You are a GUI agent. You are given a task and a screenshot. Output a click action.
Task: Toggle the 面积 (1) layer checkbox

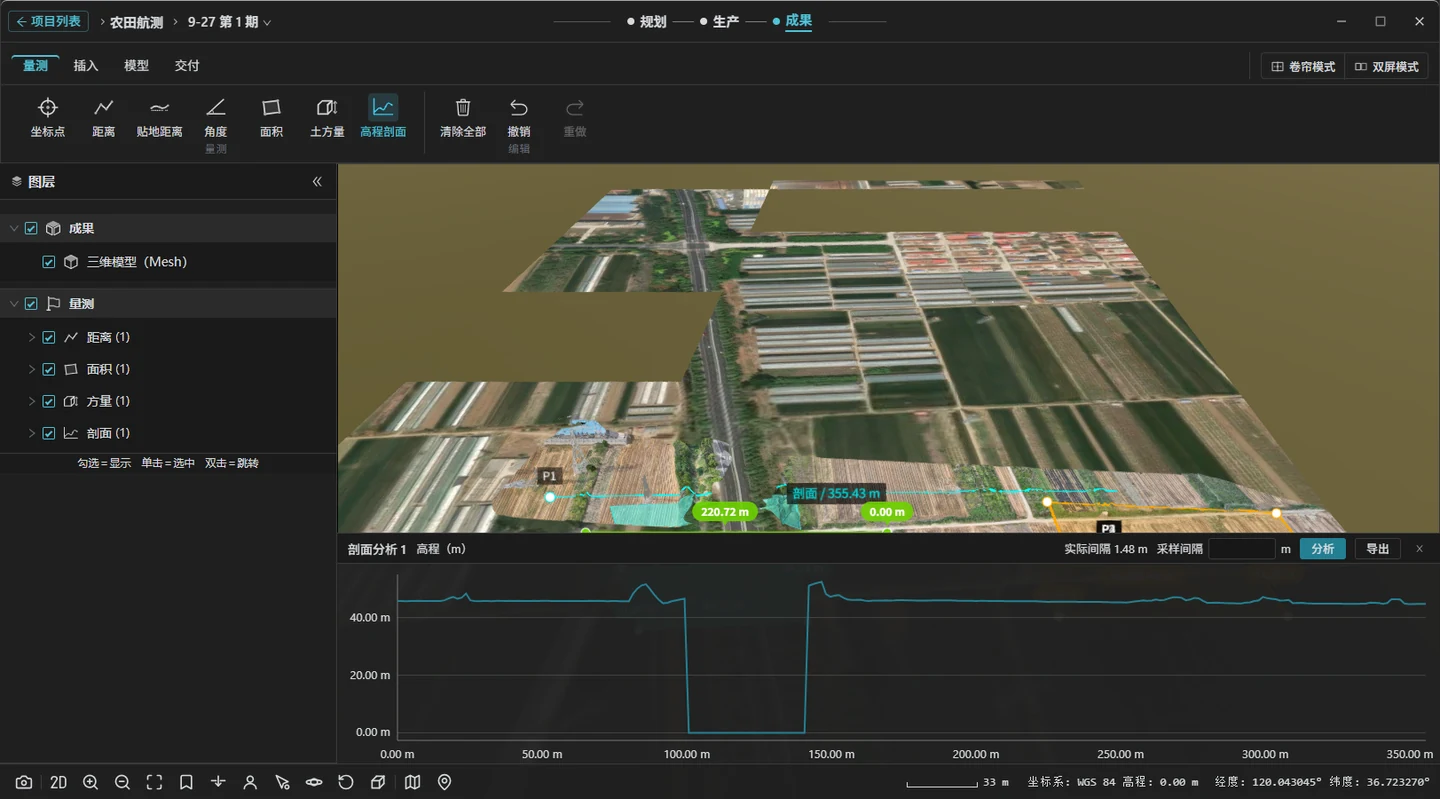49,370
